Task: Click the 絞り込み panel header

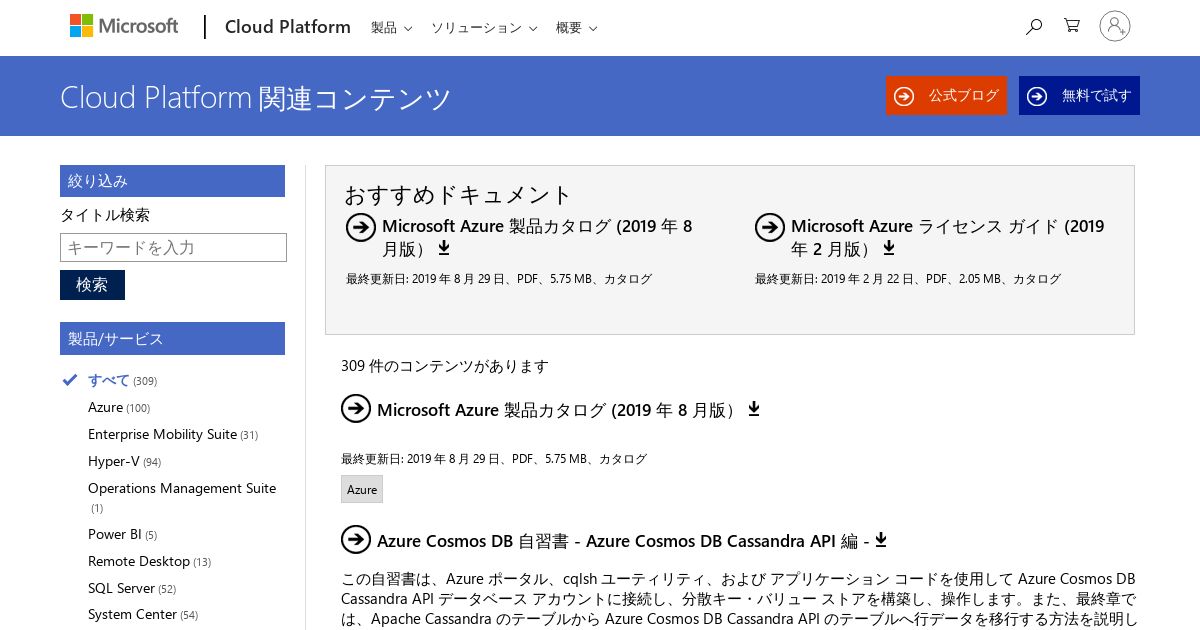Action: (x=172, y=181)
